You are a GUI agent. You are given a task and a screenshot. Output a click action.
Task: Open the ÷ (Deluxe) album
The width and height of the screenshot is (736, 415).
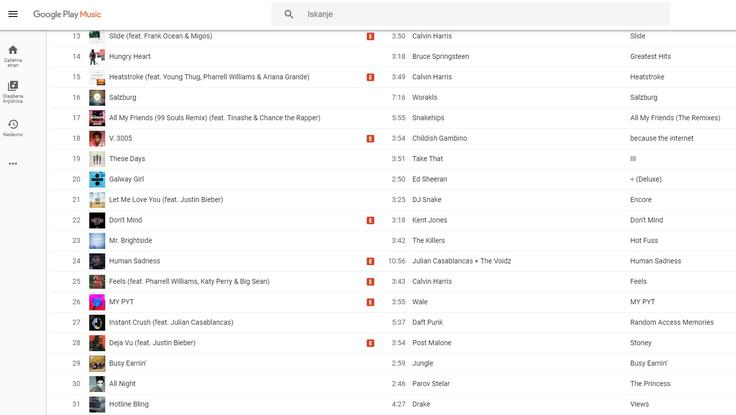pyautogui.click(x=646, y=179)
